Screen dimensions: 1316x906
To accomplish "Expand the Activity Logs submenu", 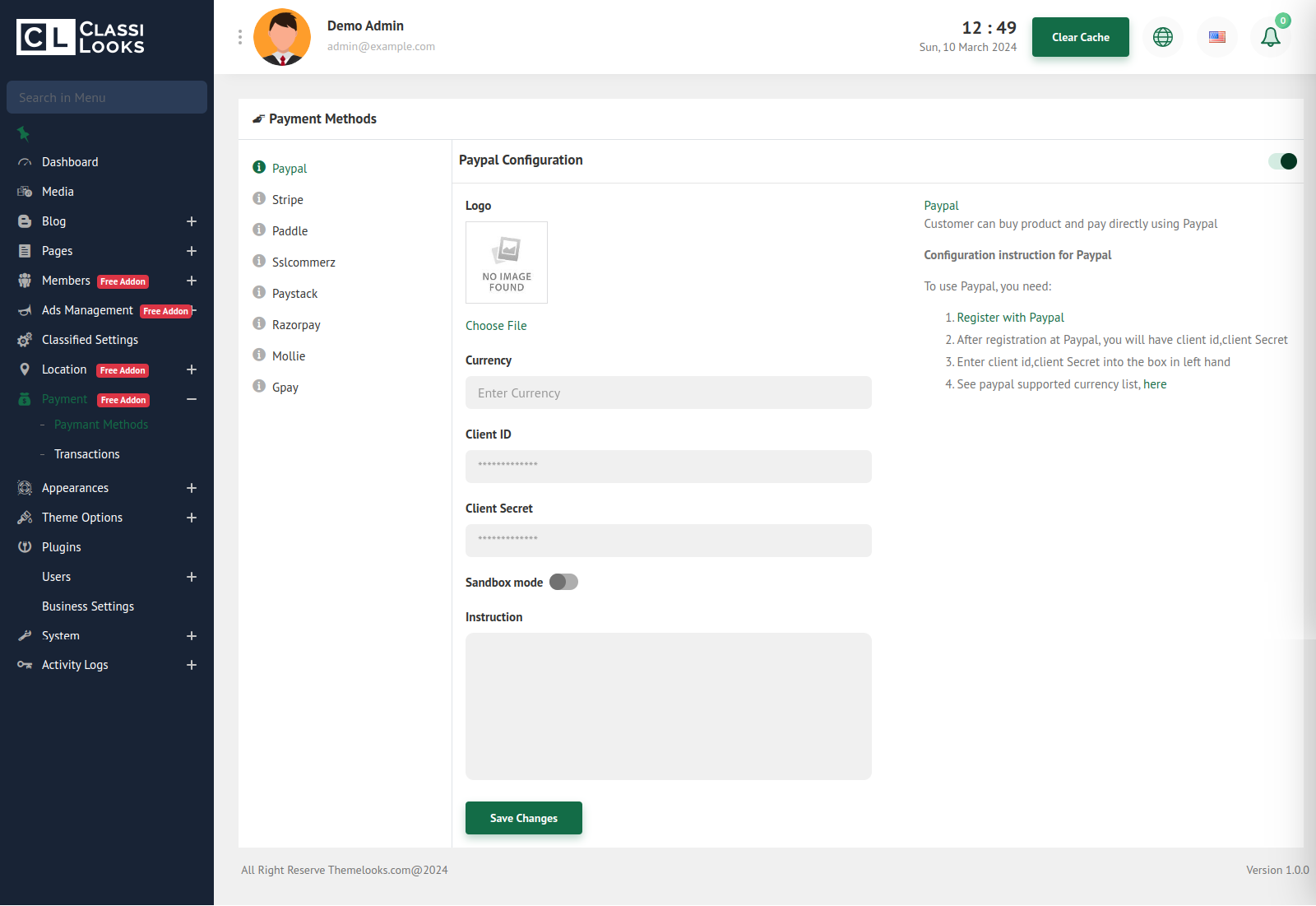I will pos(192,665).
